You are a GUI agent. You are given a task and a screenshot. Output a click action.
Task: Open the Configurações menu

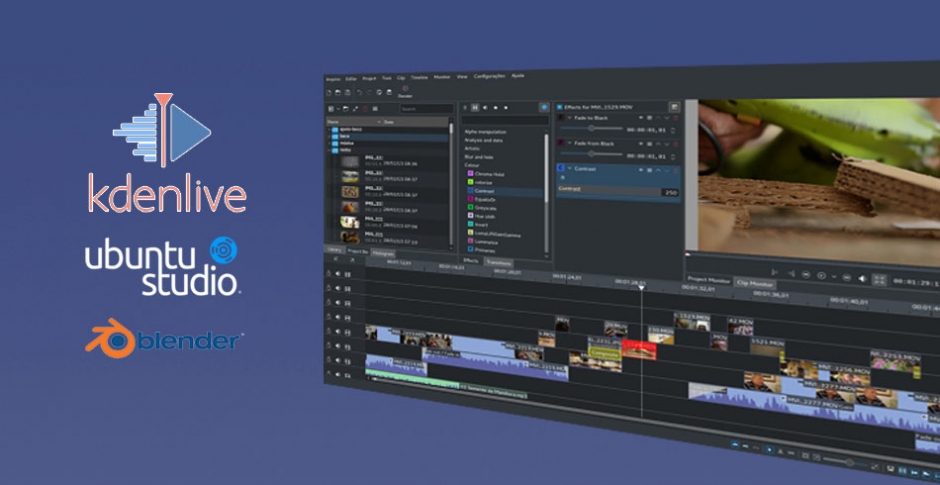(489, 76)
